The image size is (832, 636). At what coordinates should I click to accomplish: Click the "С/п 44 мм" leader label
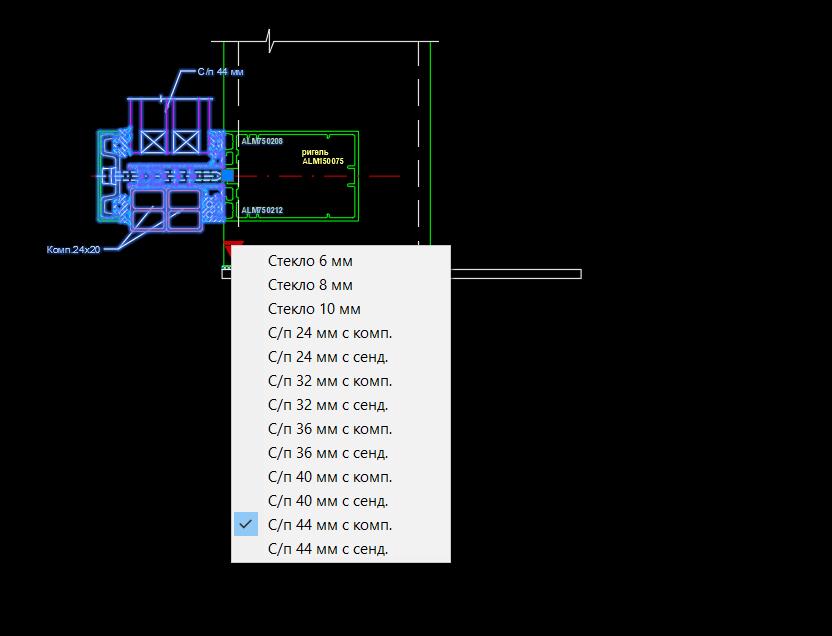pos(220,72)
